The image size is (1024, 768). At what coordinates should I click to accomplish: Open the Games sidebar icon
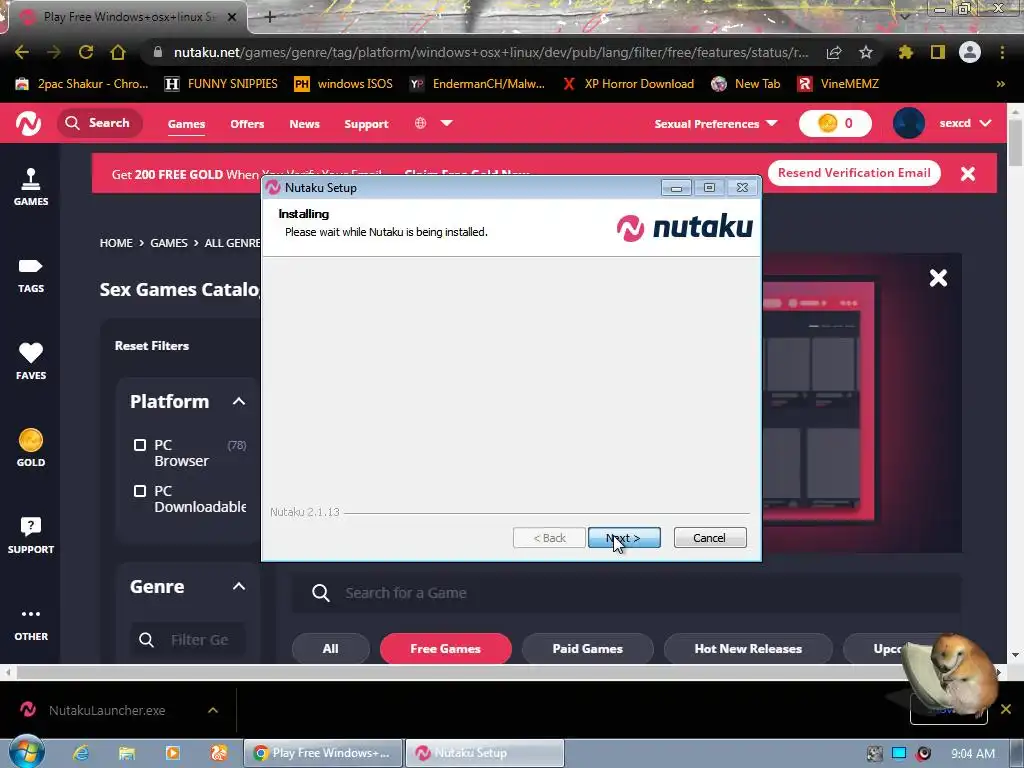click(31, 187)
